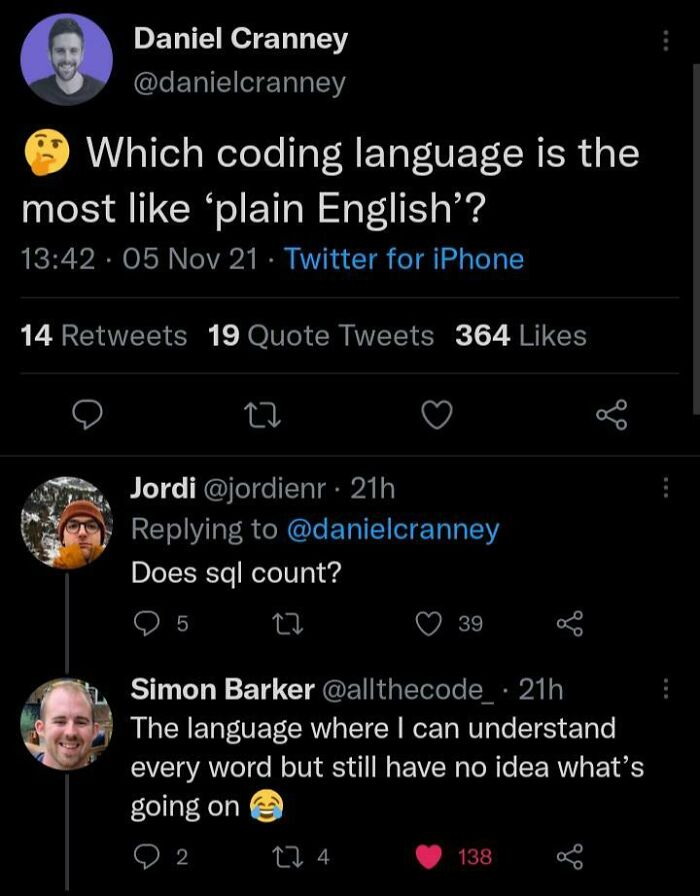Open more options for Simon Barker's reply
700x896 pixels.
pyautogui.click(x=666, y=689)
